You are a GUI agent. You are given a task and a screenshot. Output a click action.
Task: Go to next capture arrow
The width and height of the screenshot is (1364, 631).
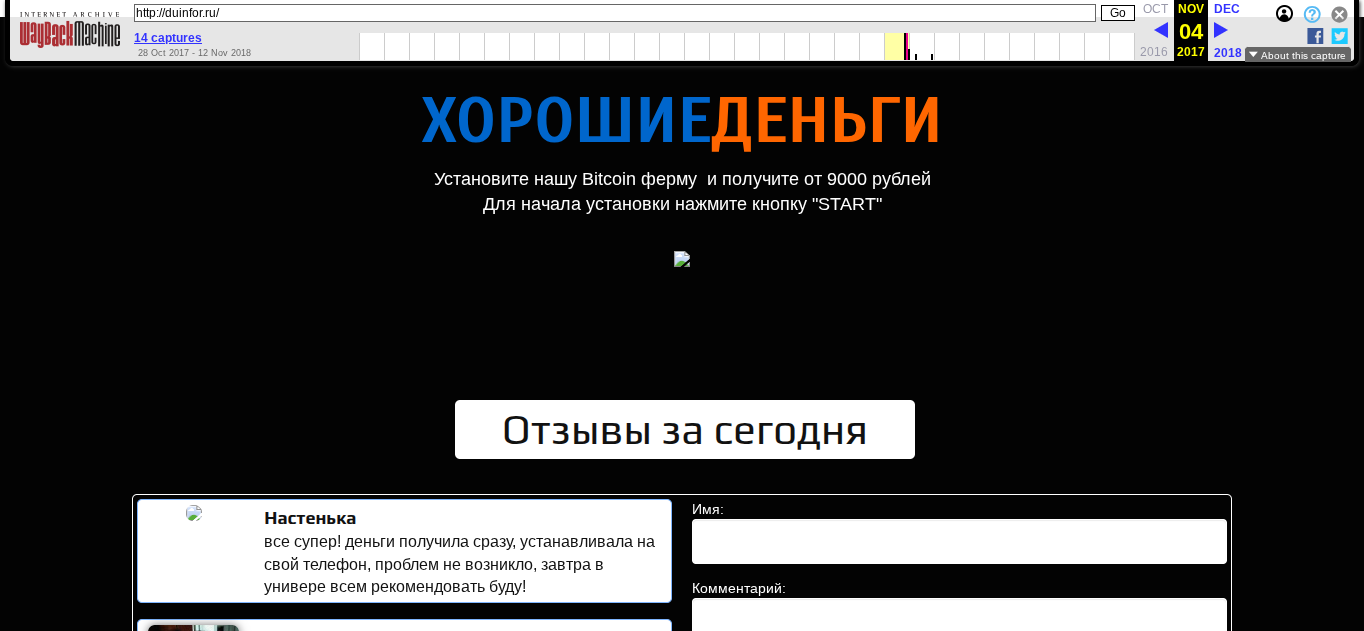click(x=1221, y=30)
